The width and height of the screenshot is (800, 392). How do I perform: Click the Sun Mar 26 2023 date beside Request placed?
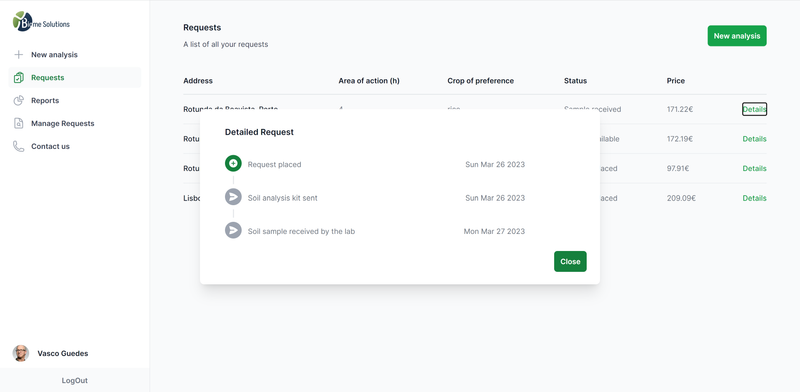[495, 164]
